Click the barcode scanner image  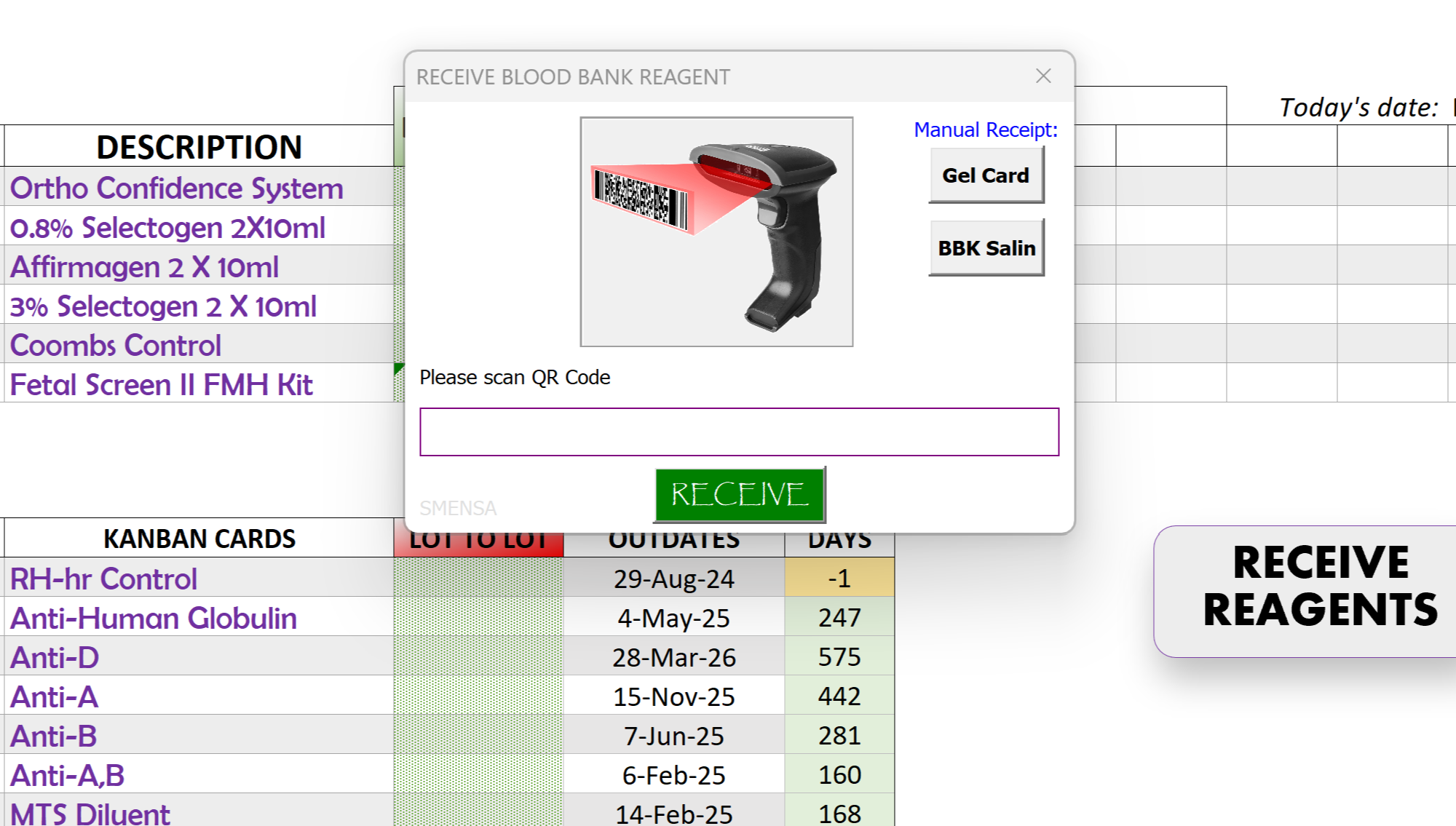click(x=716, y=231)
